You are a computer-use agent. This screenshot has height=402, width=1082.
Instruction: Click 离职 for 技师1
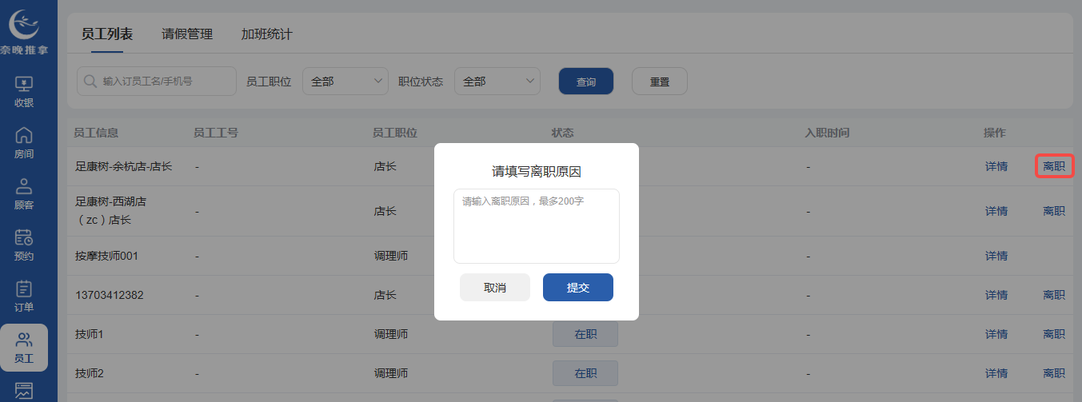pyautogui.click(x=1054, y=334)
